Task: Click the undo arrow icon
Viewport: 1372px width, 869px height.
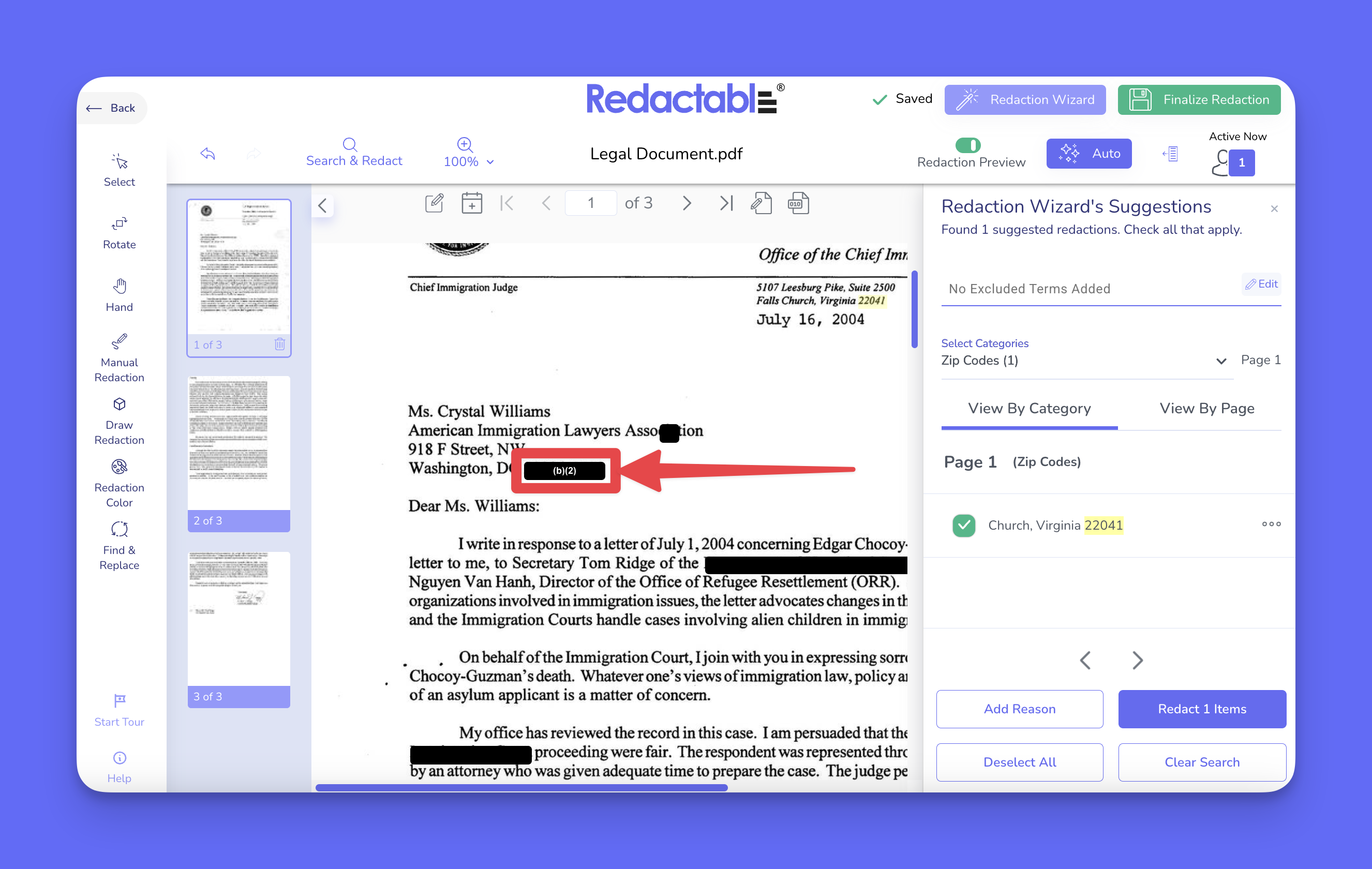Action: point(208,153)
